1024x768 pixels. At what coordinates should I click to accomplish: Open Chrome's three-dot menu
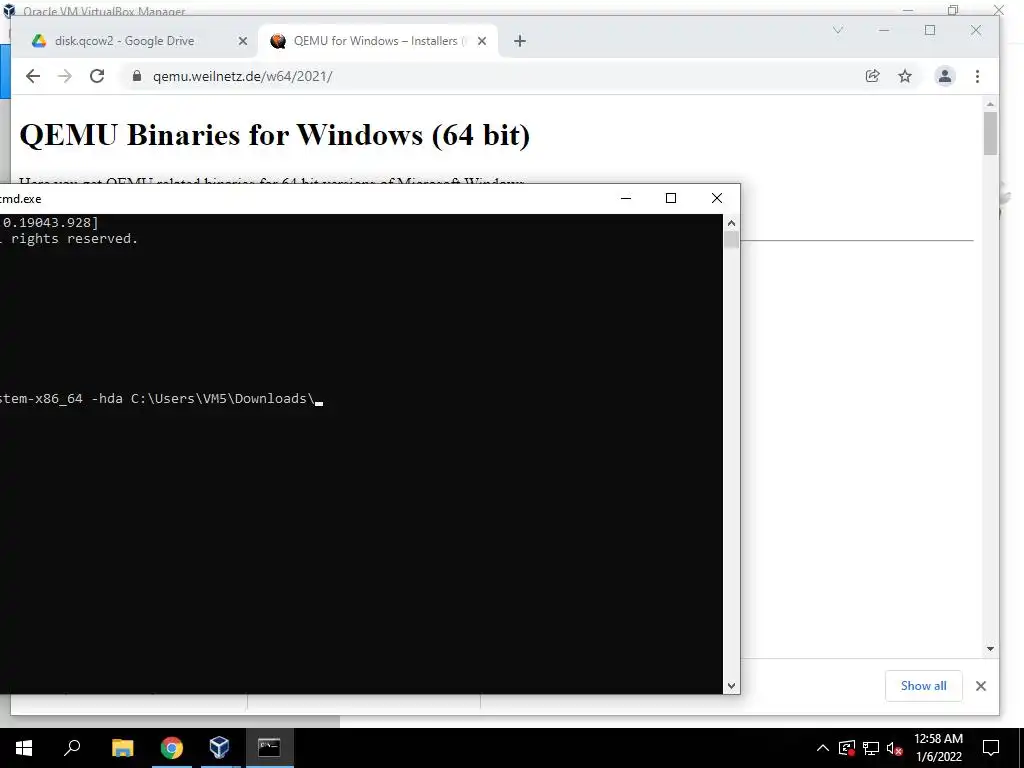coord(977,76)
